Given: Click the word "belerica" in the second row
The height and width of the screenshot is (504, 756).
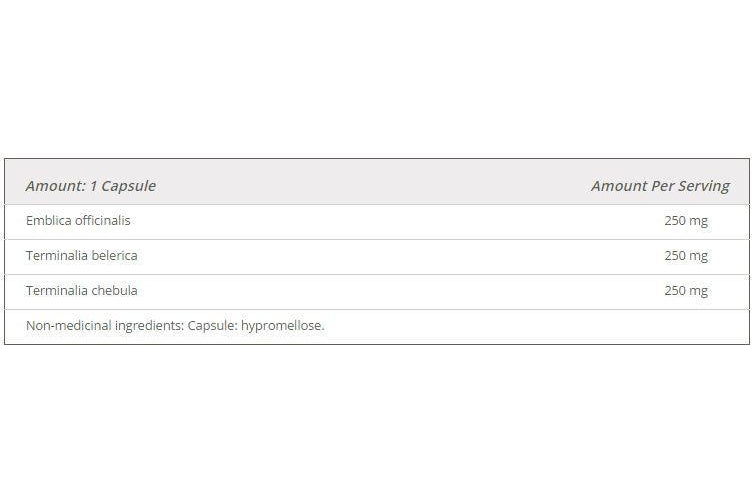Looking at the screenshot, I should point(114,255).
